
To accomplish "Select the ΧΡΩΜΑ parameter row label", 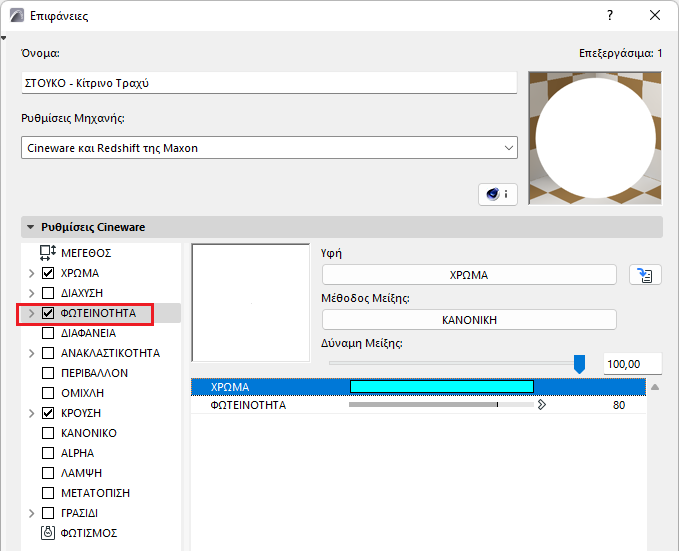I will (x=230, y=387).
